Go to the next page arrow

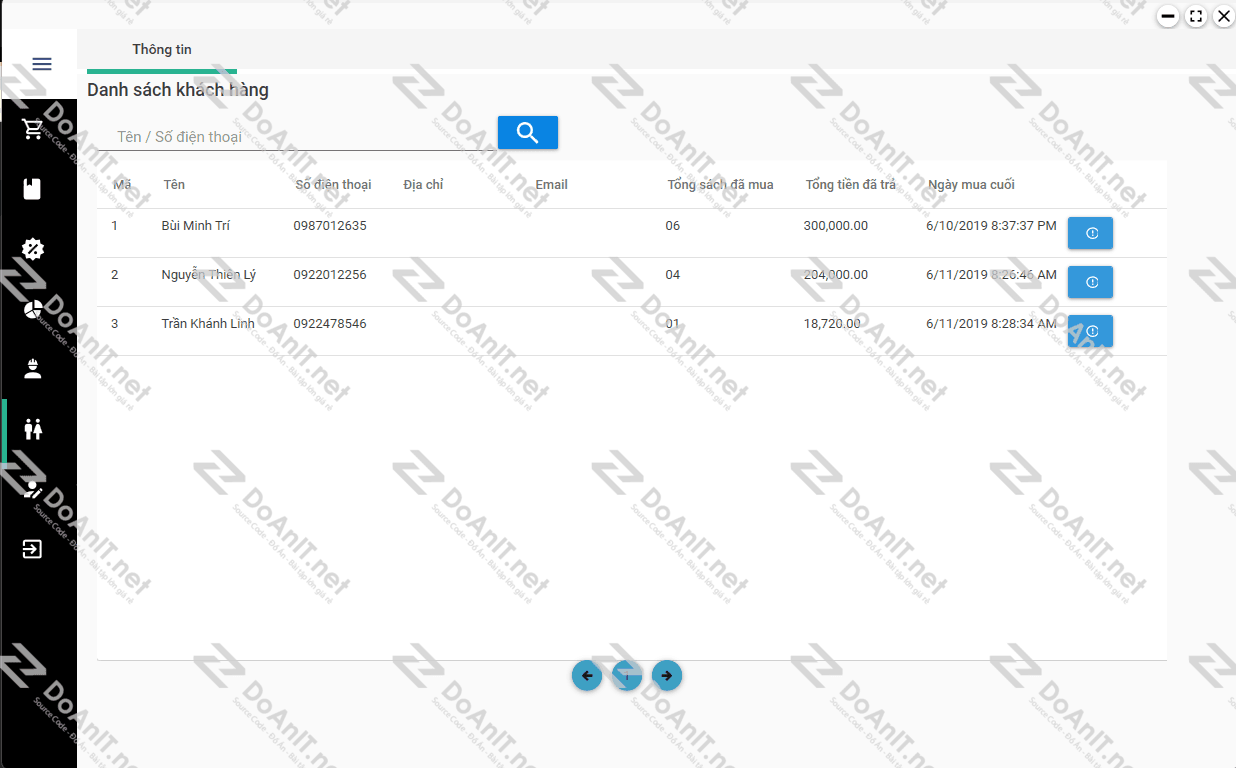pyautogui.click(x=667, y=676)
